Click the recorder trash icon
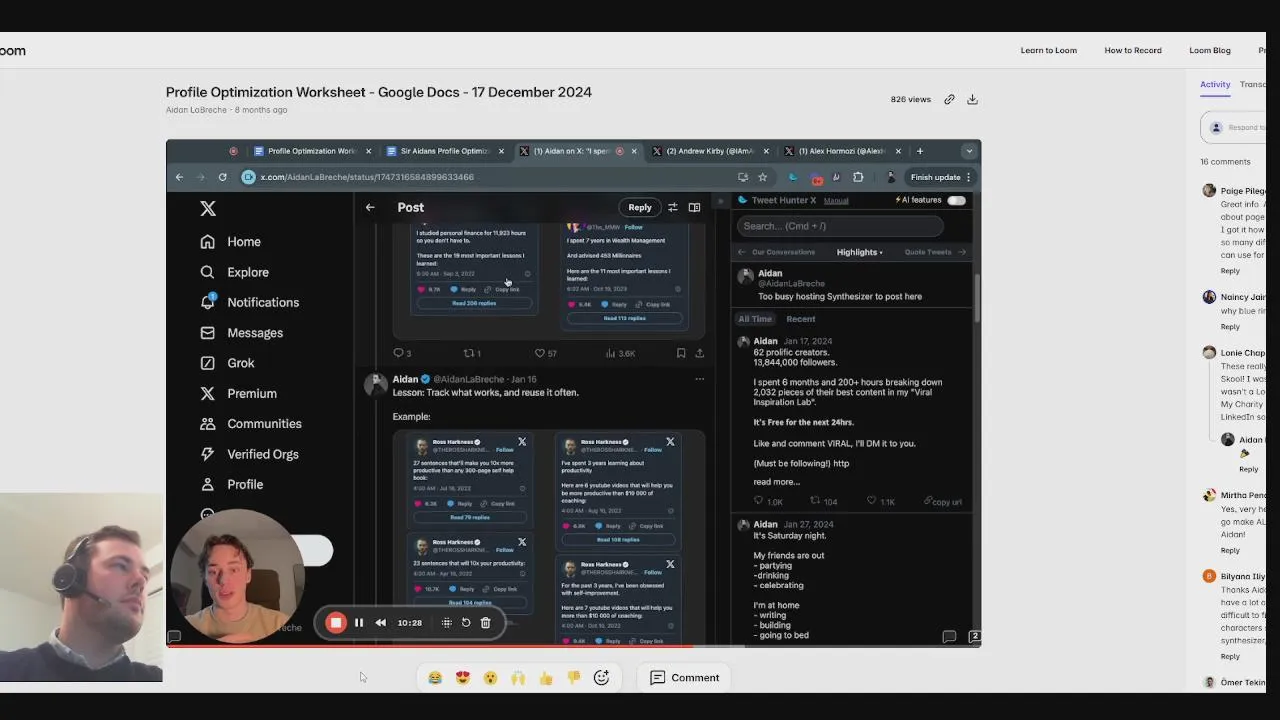1280x720 pixels. [485, 622]
